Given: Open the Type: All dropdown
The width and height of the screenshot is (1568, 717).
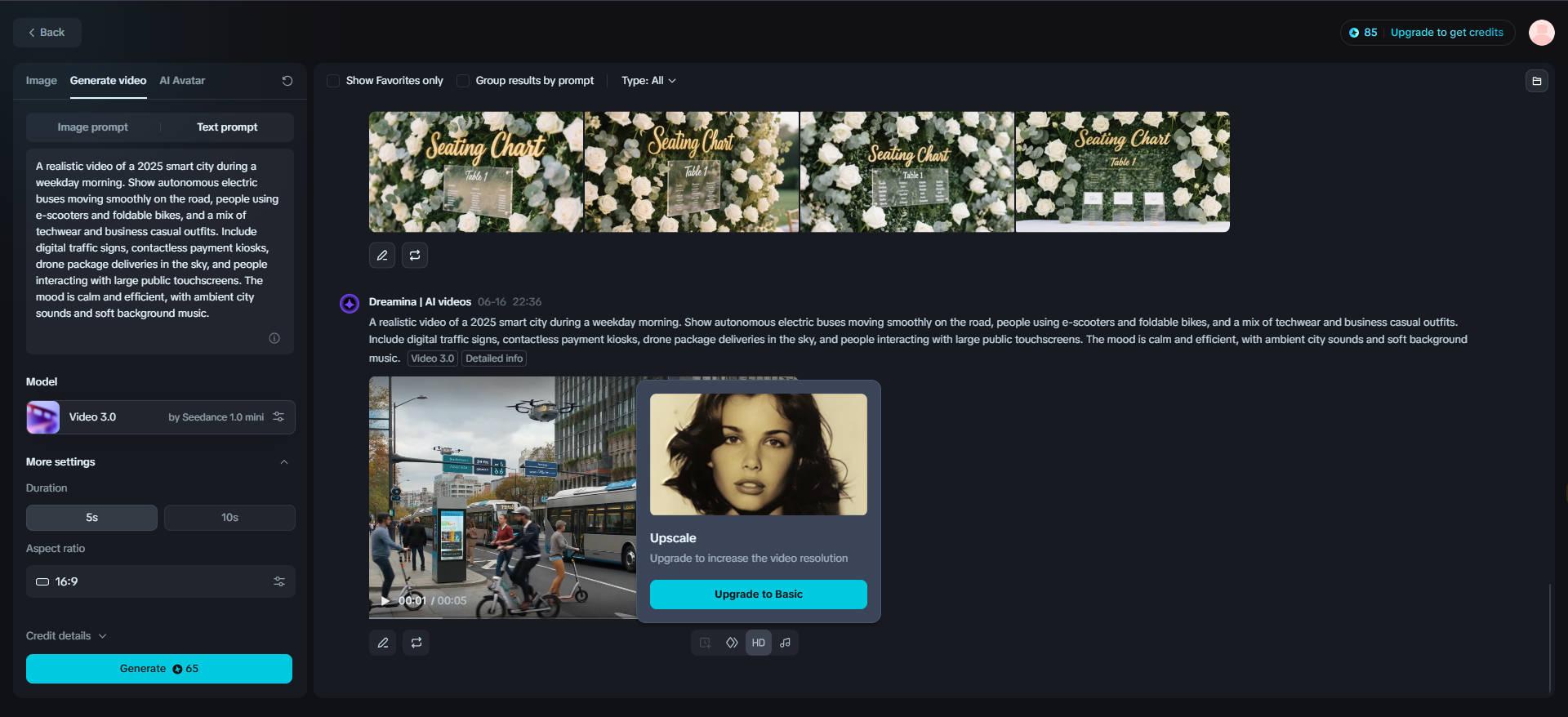Looking at the screenshot, I should [x=648, y=81].
